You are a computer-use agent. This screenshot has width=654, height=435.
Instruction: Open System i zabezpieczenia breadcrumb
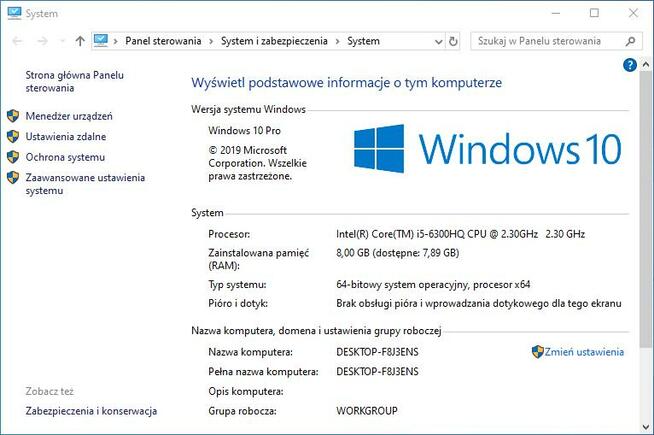(x=274, y=41)
